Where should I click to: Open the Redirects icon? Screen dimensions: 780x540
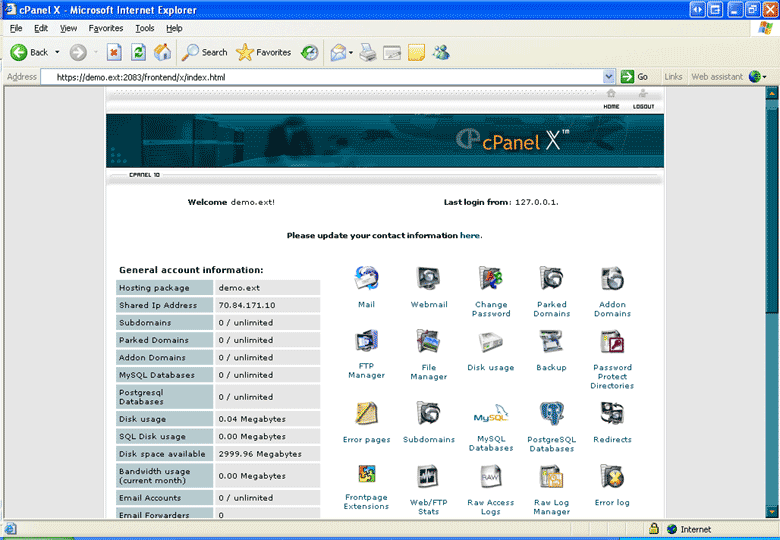pyautogui.click(x=612, y=414)
